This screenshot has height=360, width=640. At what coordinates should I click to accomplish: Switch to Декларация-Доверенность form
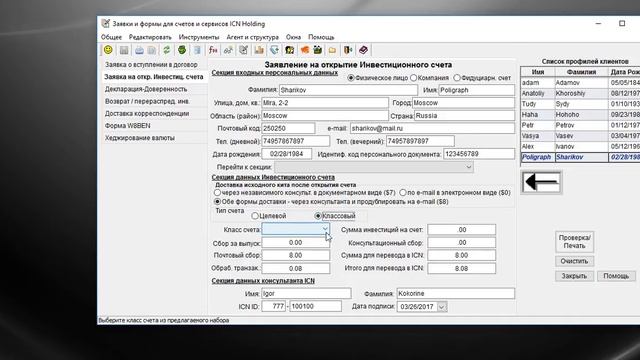click(154, 89)
